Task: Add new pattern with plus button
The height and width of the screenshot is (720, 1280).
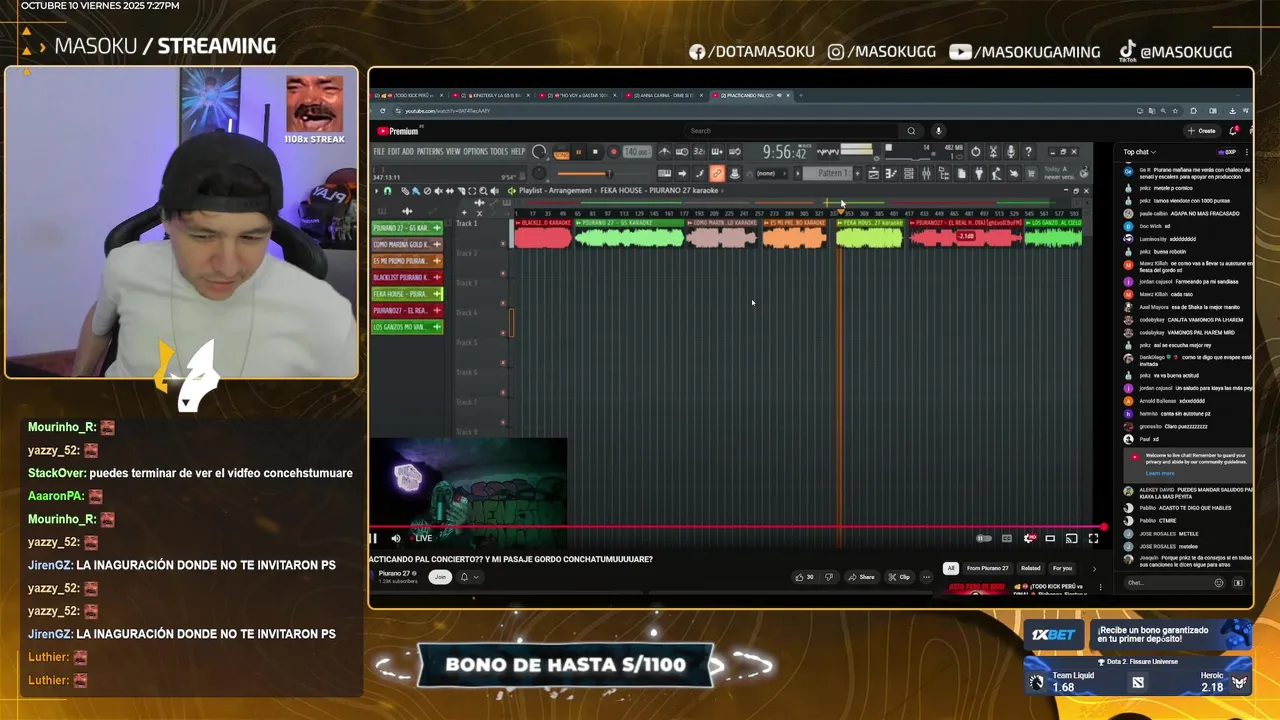Action: [x=857, y=174]
